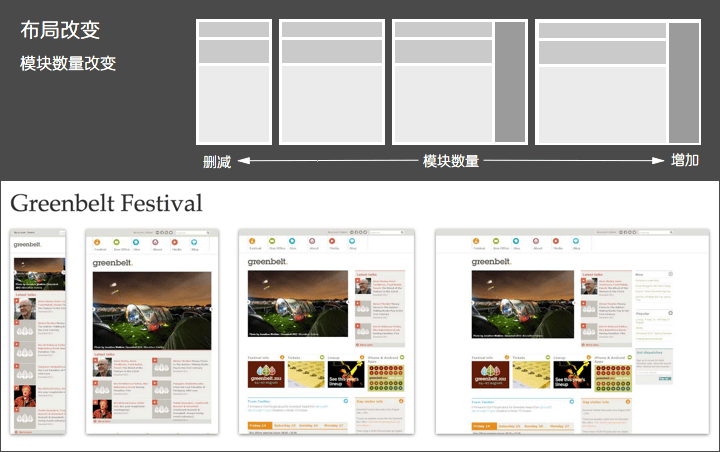Screen dimensions: 720x452
Task: Open See this year's lineup tile, widest layout
Action: 572,374
